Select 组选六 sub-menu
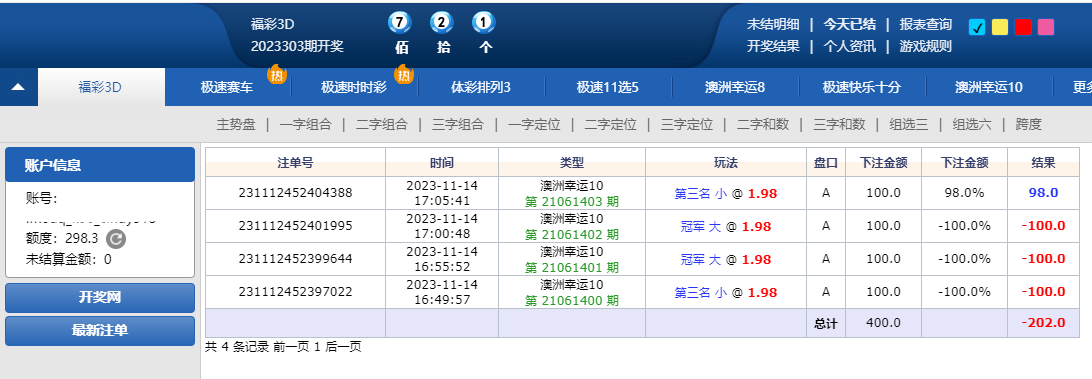This screenshot has height=379, width=1092. click(972, 125)
